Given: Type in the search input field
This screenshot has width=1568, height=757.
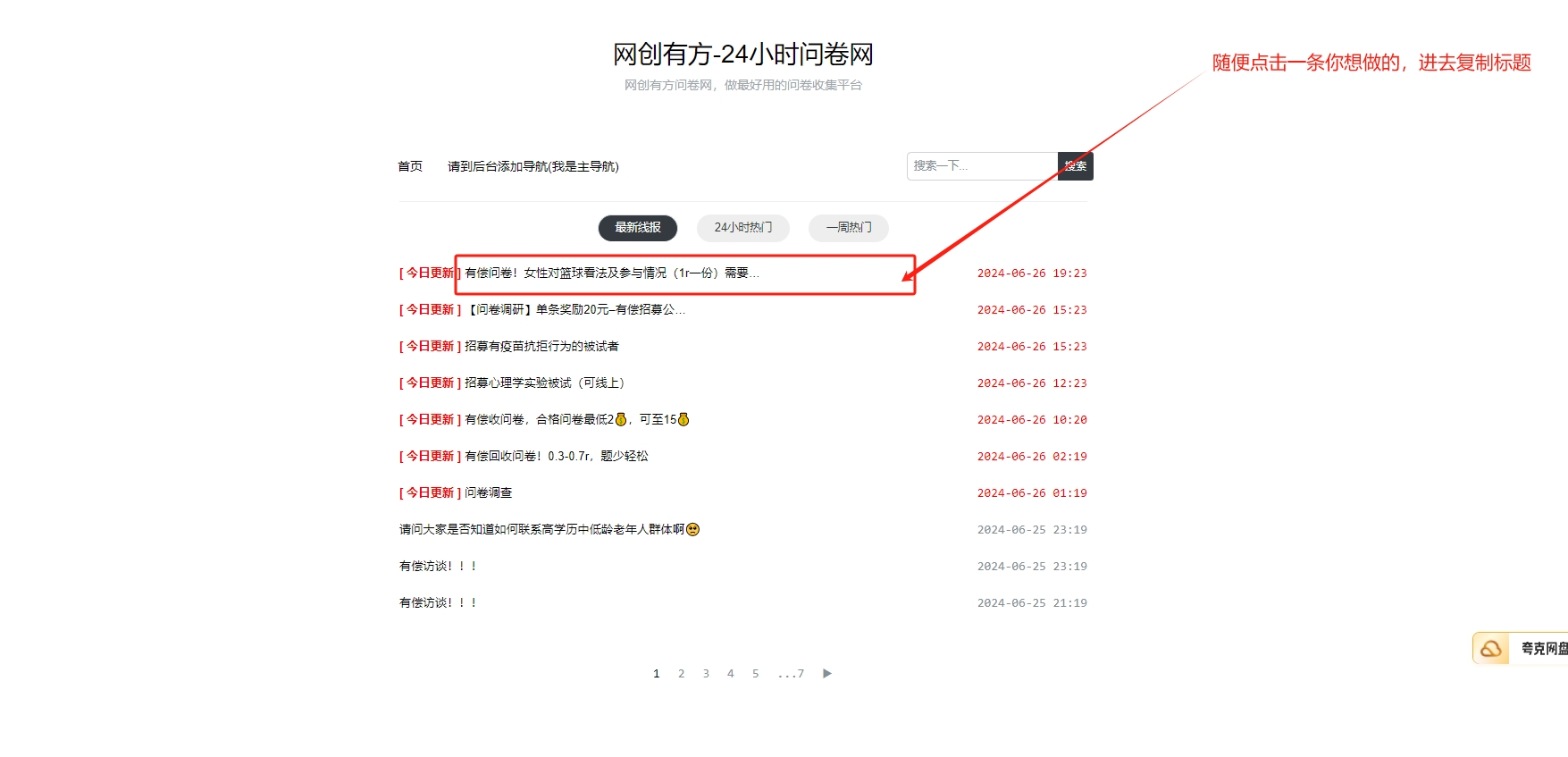Looking at the screenshot, I should point(981,166).
